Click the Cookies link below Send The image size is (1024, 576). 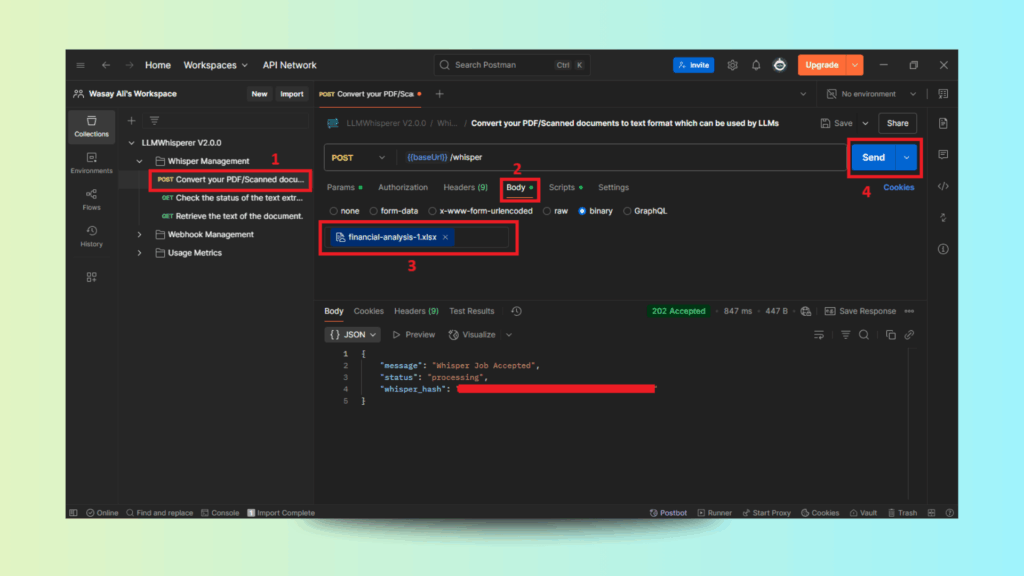click(898, 187)
